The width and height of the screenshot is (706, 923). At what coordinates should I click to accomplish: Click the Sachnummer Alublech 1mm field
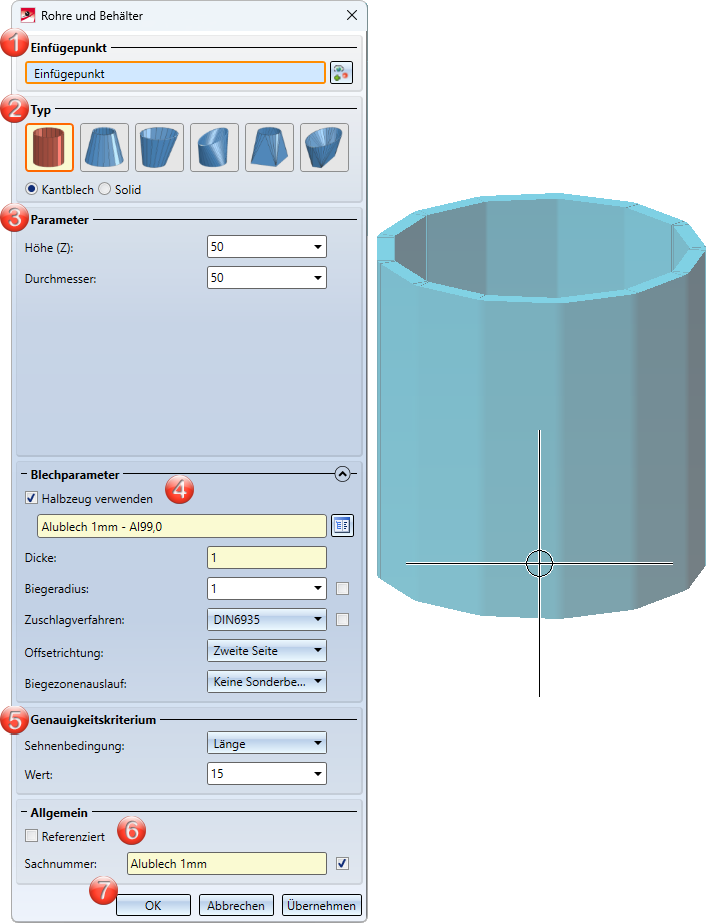tap(227, 864)
